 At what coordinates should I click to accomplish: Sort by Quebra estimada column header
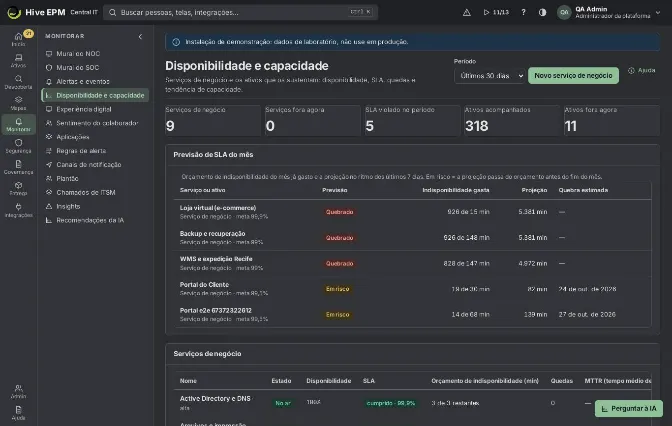583,190
